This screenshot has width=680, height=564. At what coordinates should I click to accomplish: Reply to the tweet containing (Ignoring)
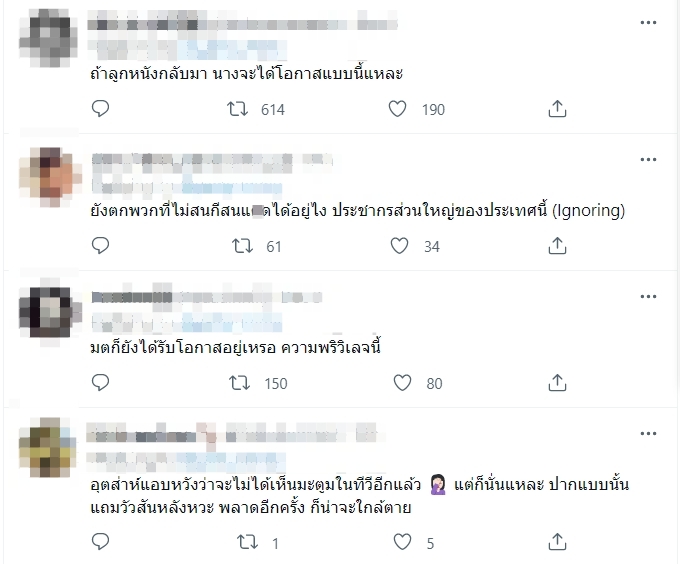pyautogui.click(x=100, y=245)
